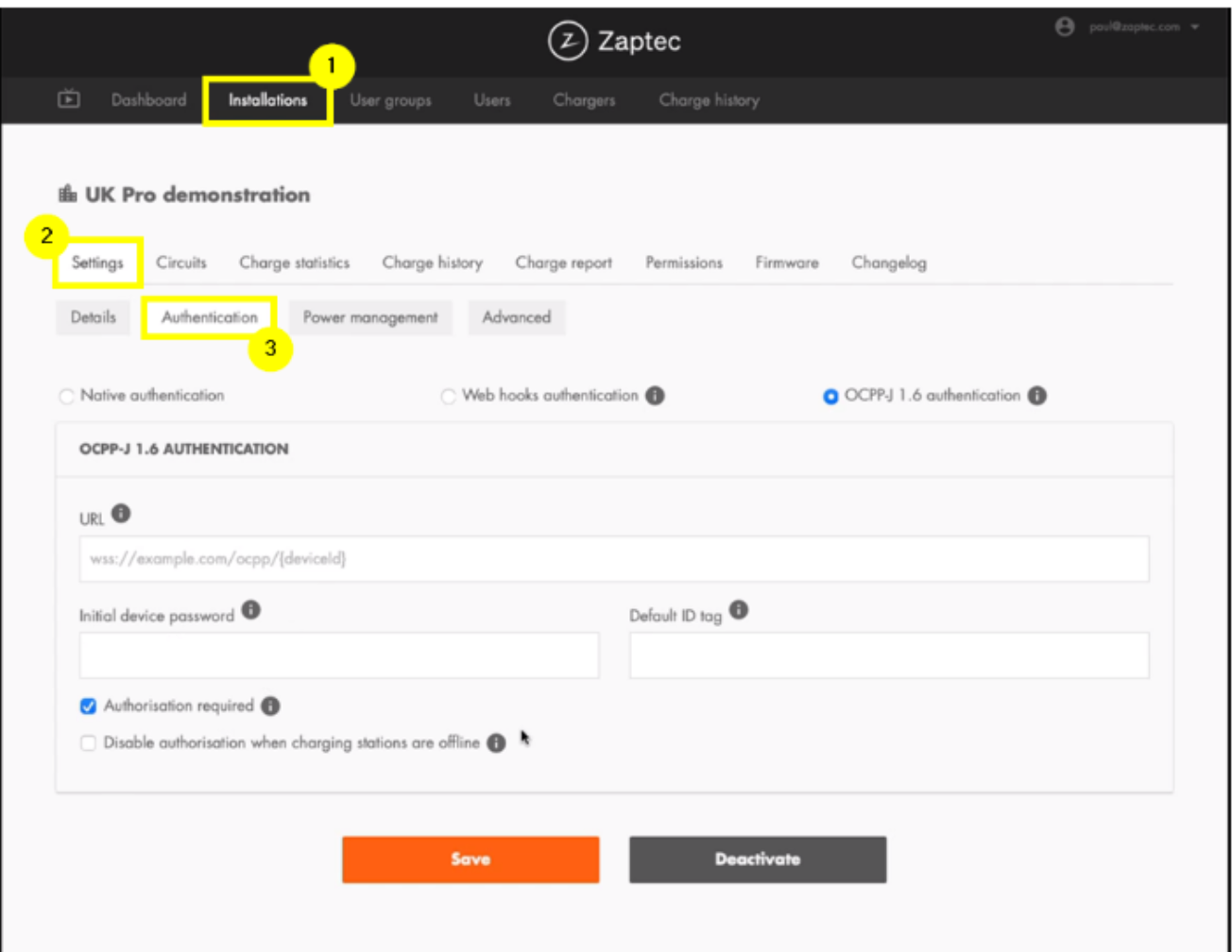Screen dimensions: 1232x952
Task: Click the play screen icon beside Dashboard
Action: [69, 98]
